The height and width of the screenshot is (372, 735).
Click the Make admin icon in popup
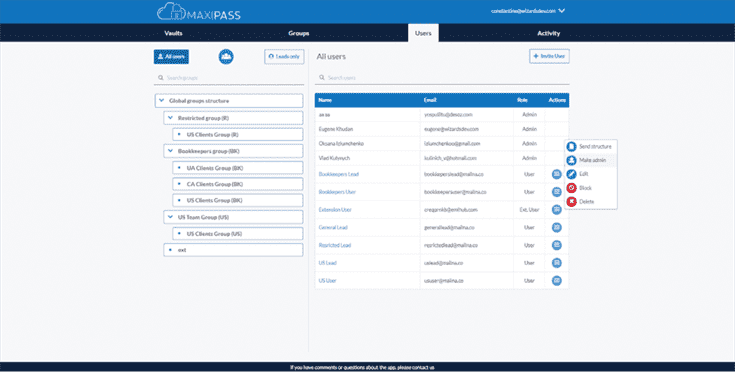tap(571, 160)
